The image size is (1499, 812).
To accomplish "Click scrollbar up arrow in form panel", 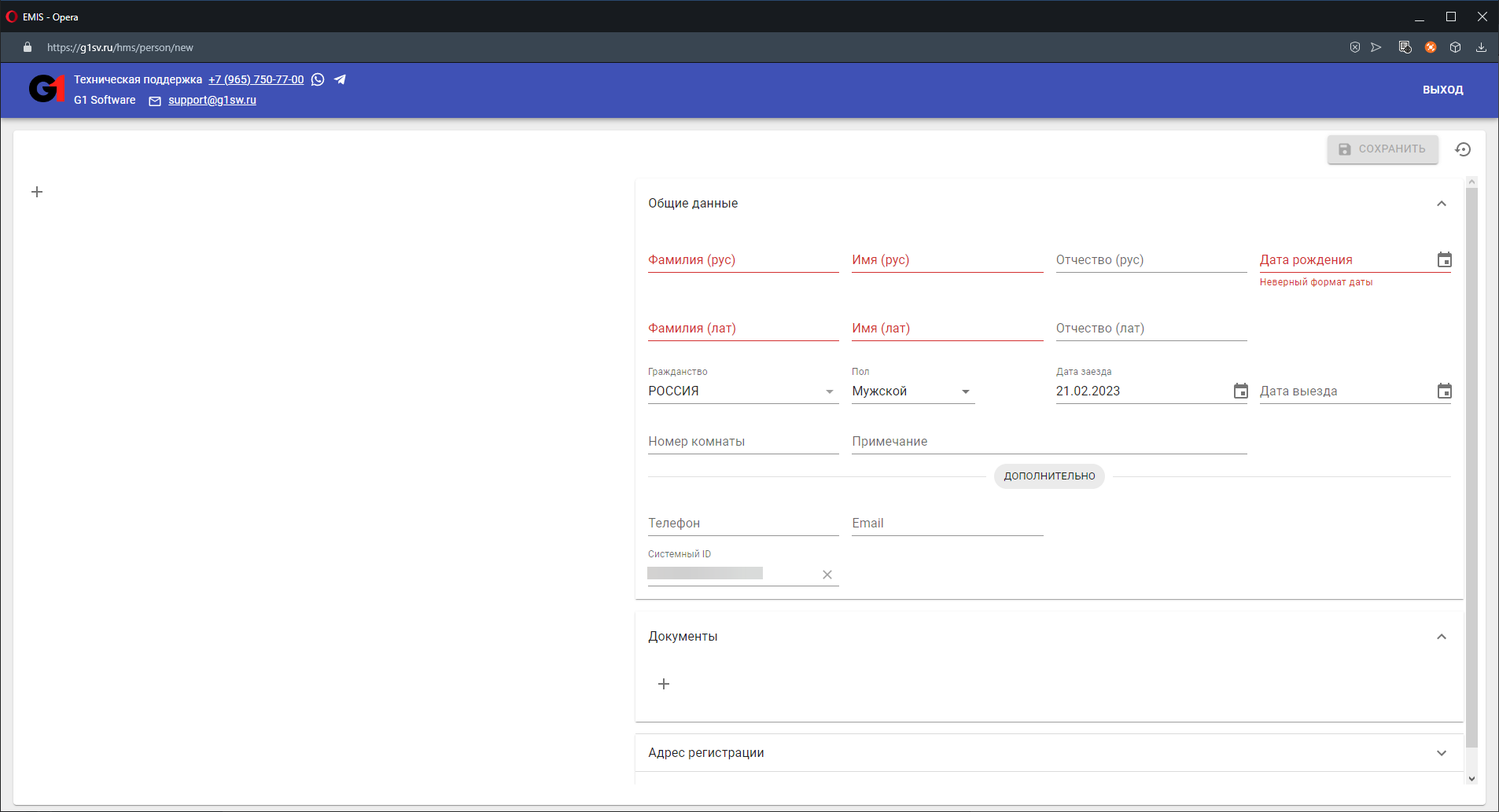I will pos(1471,182).
